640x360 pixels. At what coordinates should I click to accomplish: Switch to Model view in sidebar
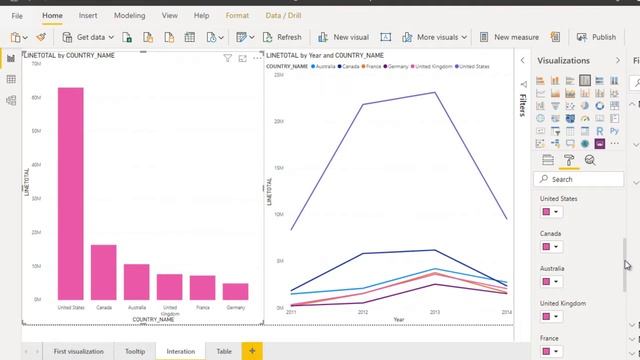coord(11,100)
